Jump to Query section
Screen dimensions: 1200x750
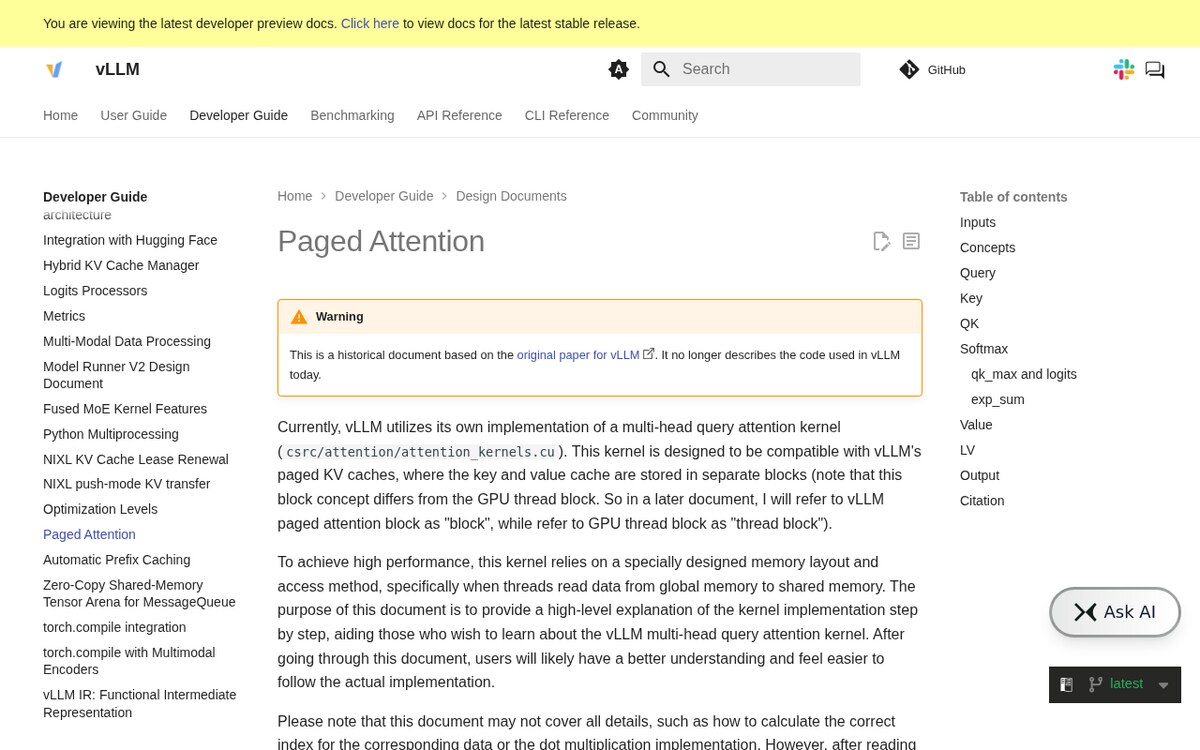point(977,273)
